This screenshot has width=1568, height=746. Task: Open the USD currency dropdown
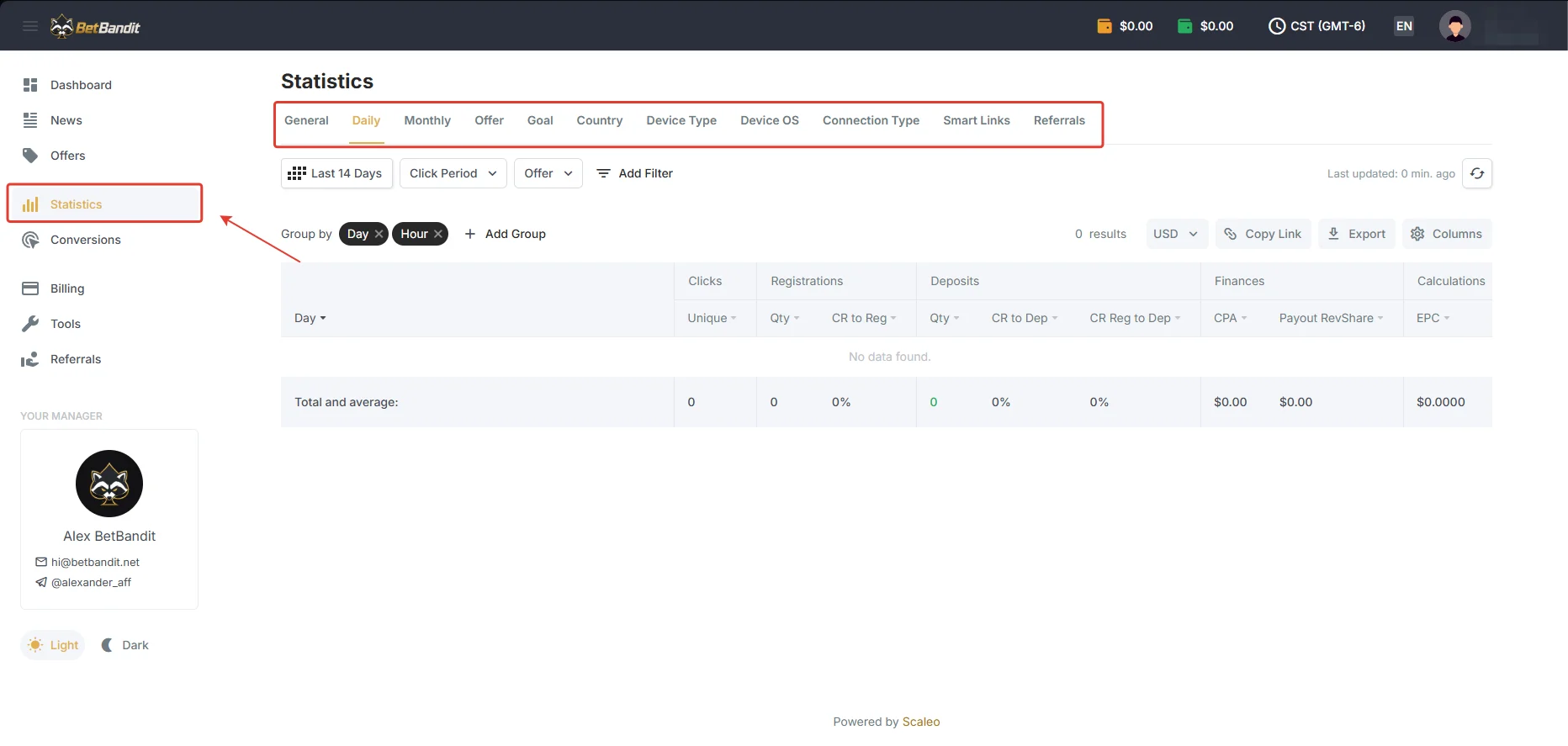coord(1177,234)
